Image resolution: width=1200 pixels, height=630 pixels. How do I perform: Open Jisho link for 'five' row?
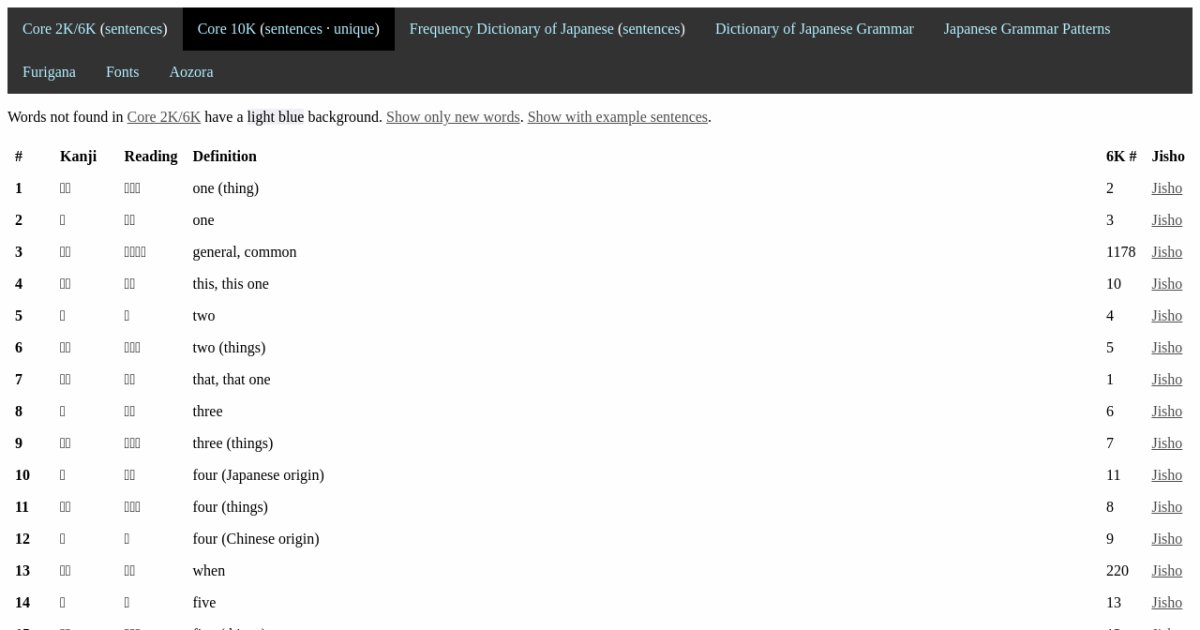(x=1166, y=603)
